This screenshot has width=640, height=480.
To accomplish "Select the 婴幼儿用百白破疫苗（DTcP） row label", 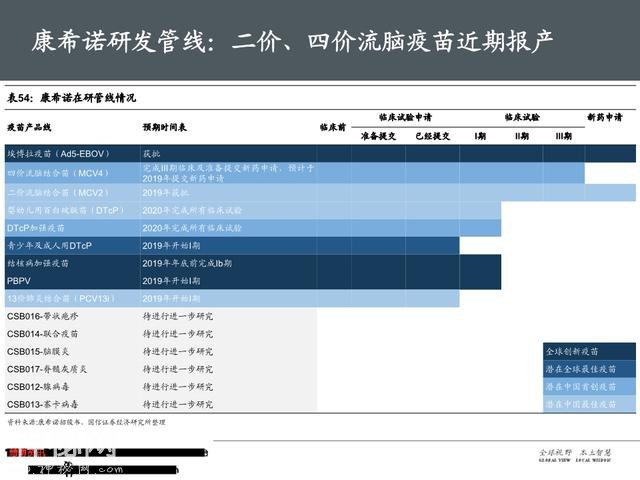I will tap(66, 211).
